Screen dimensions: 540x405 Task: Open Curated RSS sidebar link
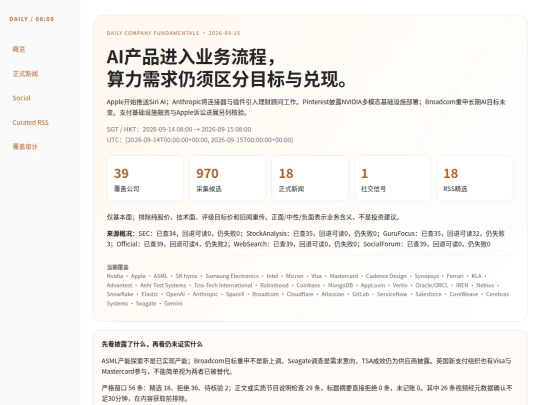click(30, 123)
